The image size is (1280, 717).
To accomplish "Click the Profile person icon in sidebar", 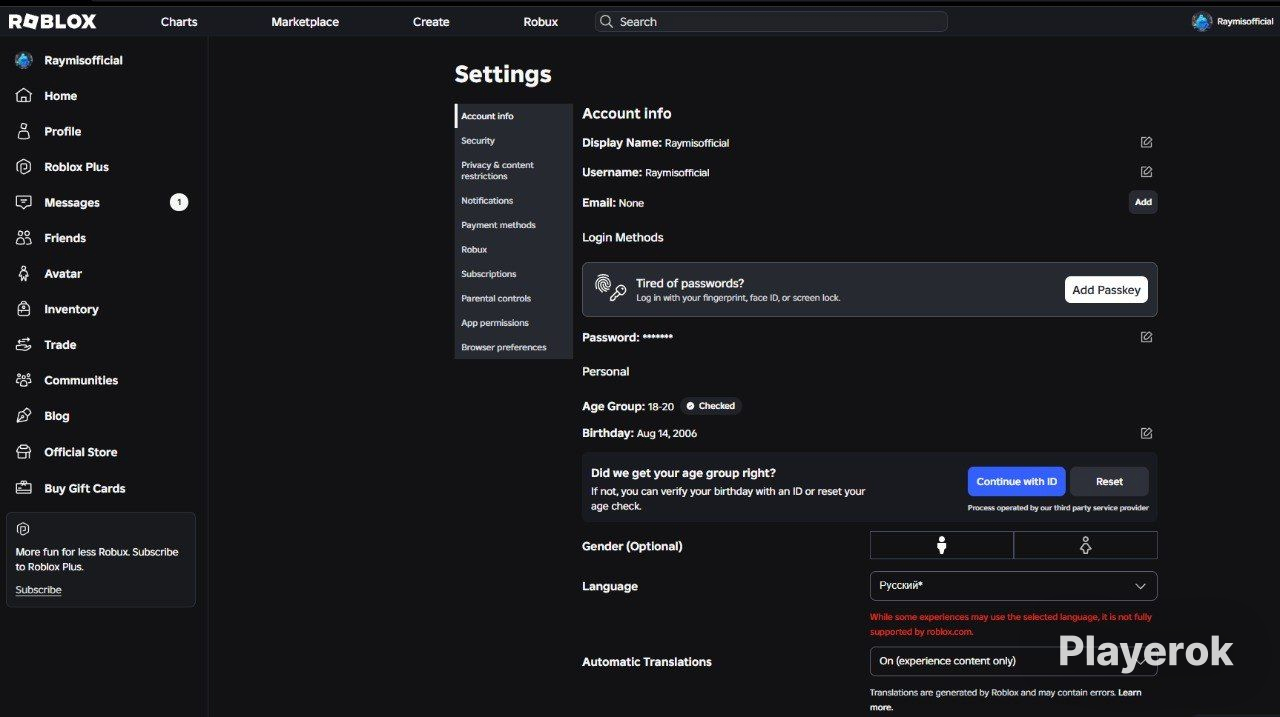I will coord(24,131).
